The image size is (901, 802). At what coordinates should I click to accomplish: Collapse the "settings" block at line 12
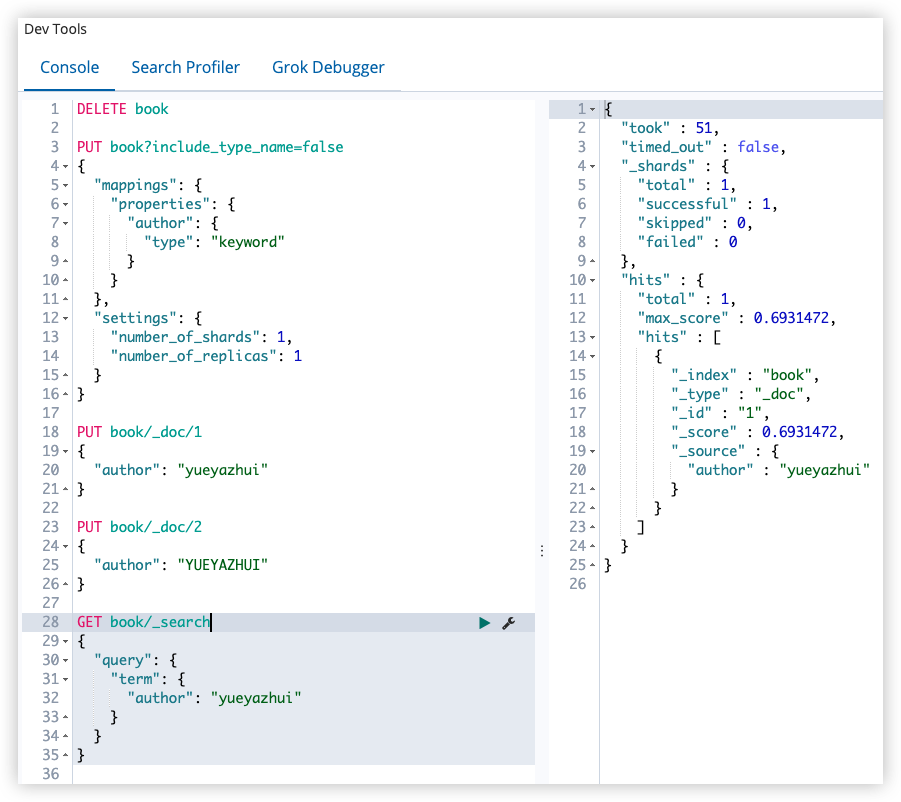point(66,318)
